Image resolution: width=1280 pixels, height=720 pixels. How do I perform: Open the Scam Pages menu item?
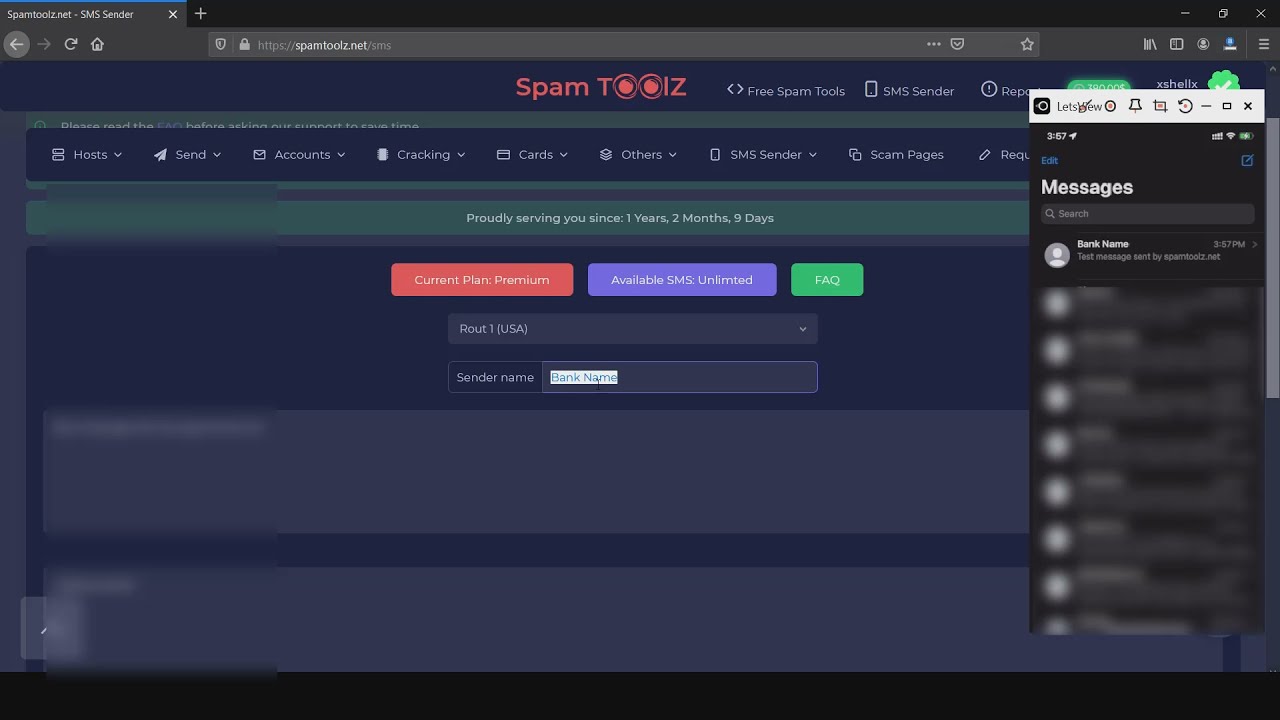(x=896, y=154)
